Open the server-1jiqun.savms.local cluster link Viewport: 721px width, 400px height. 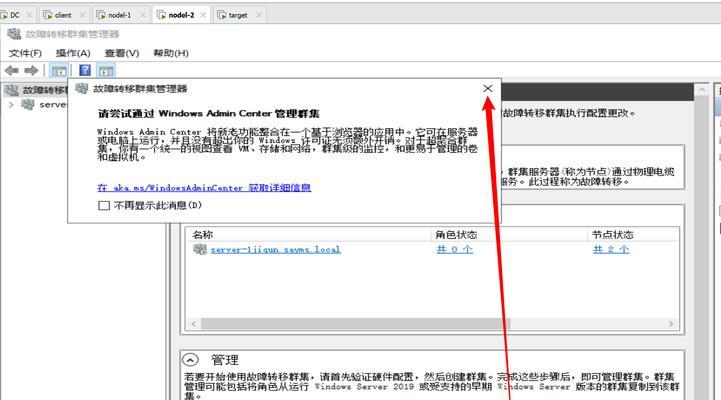click(275, 250)
